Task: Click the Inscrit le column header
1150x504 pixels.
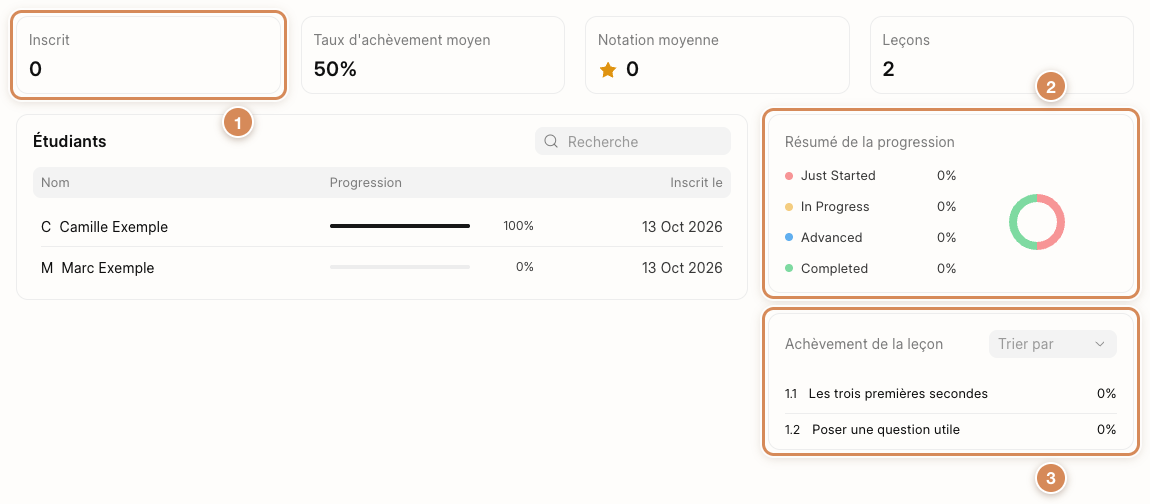Action: [x=696, y=183]
